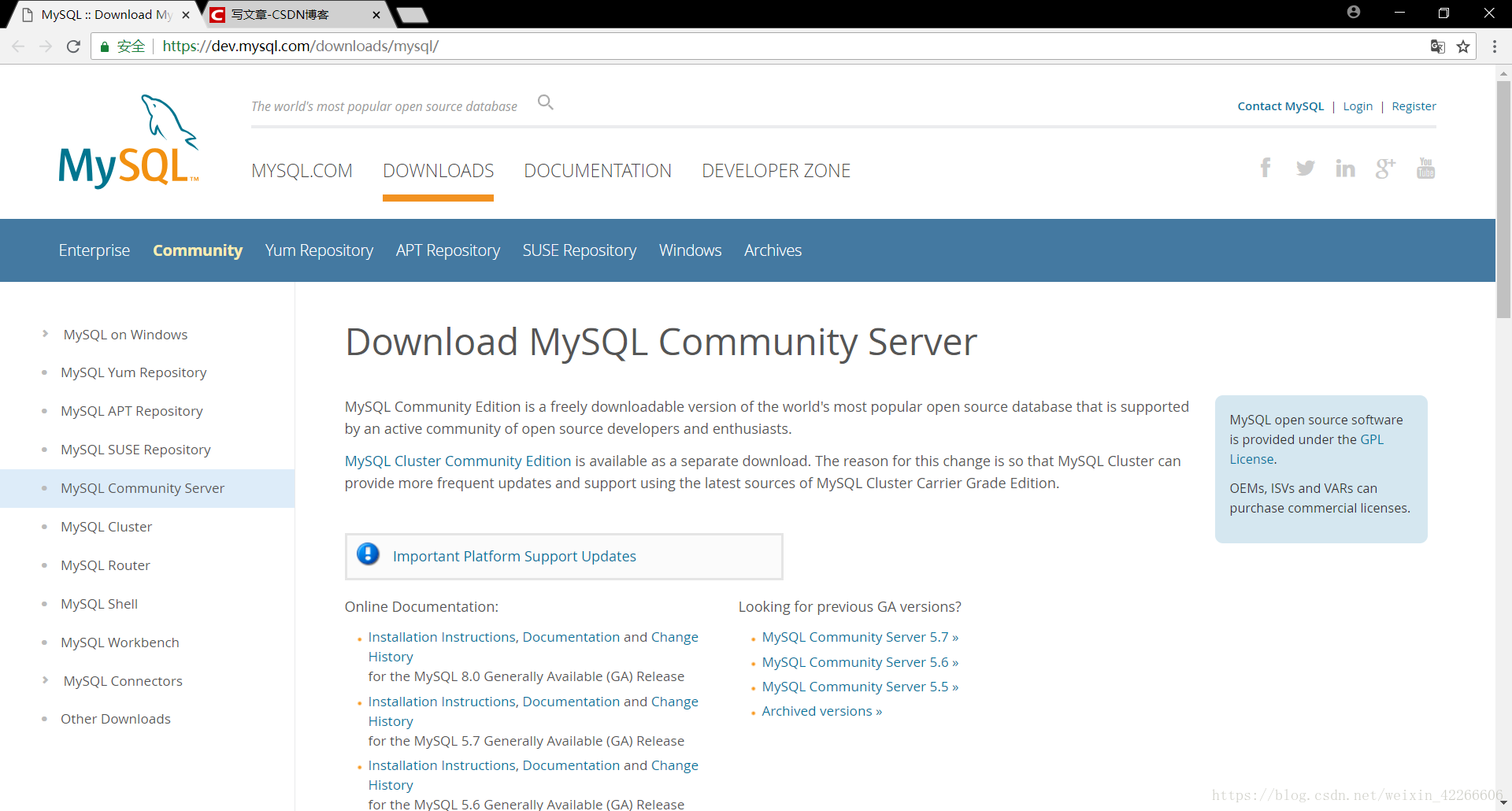Open MySQL's YouTube icon
Image resolution: width=1512 pixels, height=811 pixels.
[x=1425, y=168]
